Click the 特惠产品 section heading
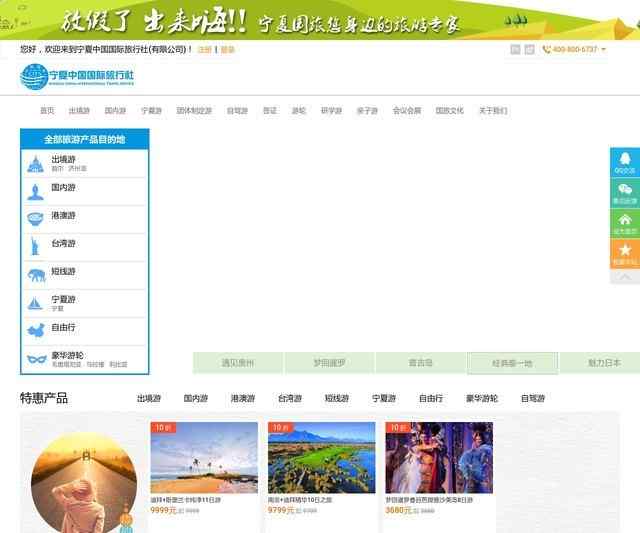 (x=44, y=398)
